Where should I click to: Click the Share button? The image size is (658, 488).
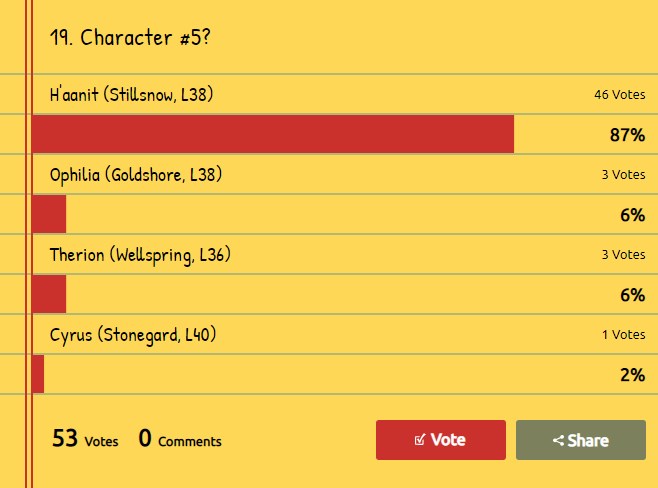pyautogui.click(x=581, y=440)
